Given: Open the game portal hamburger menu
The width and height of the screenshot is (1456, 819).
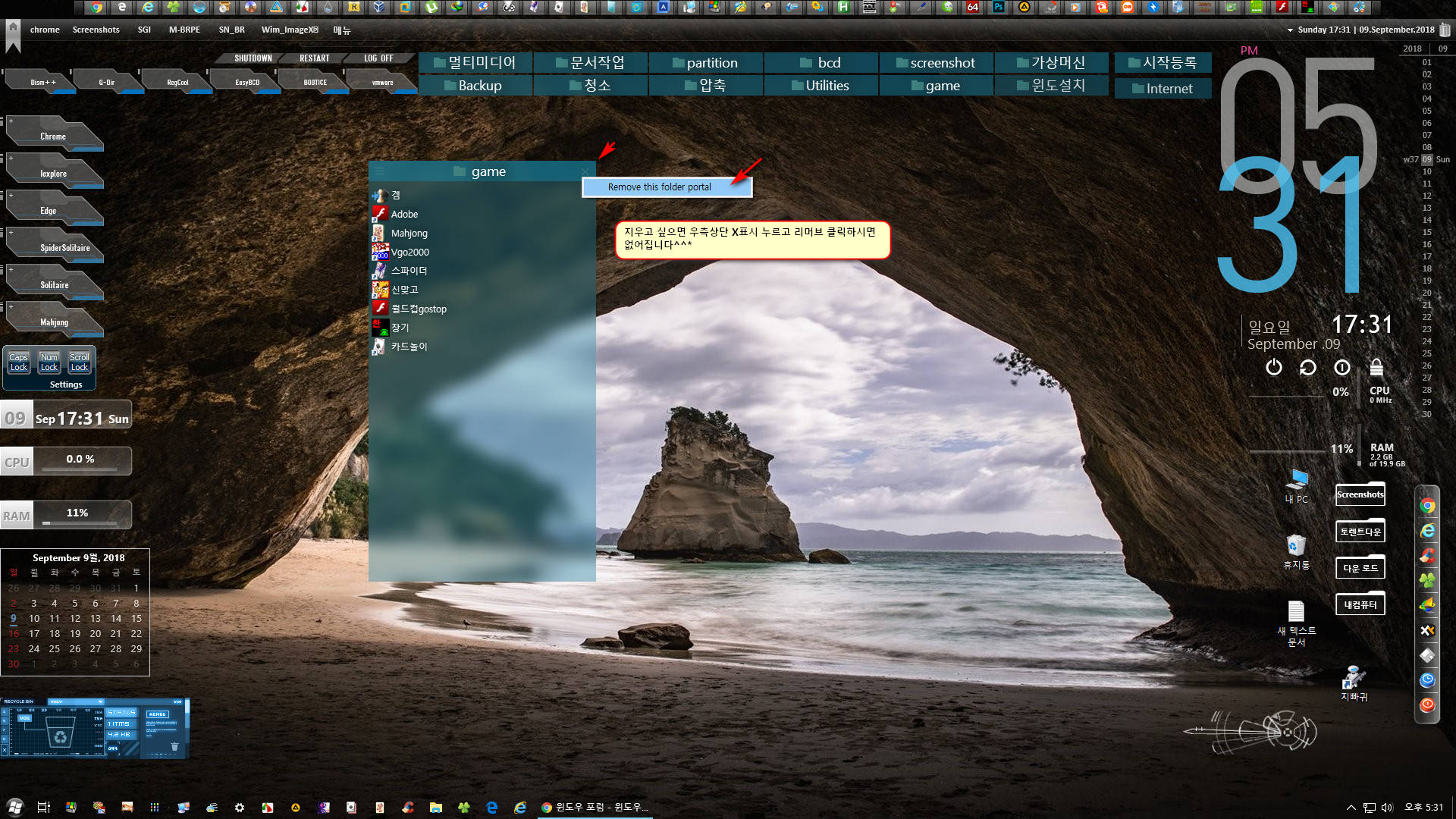Looking at the screenshot, I should point(380,171).
